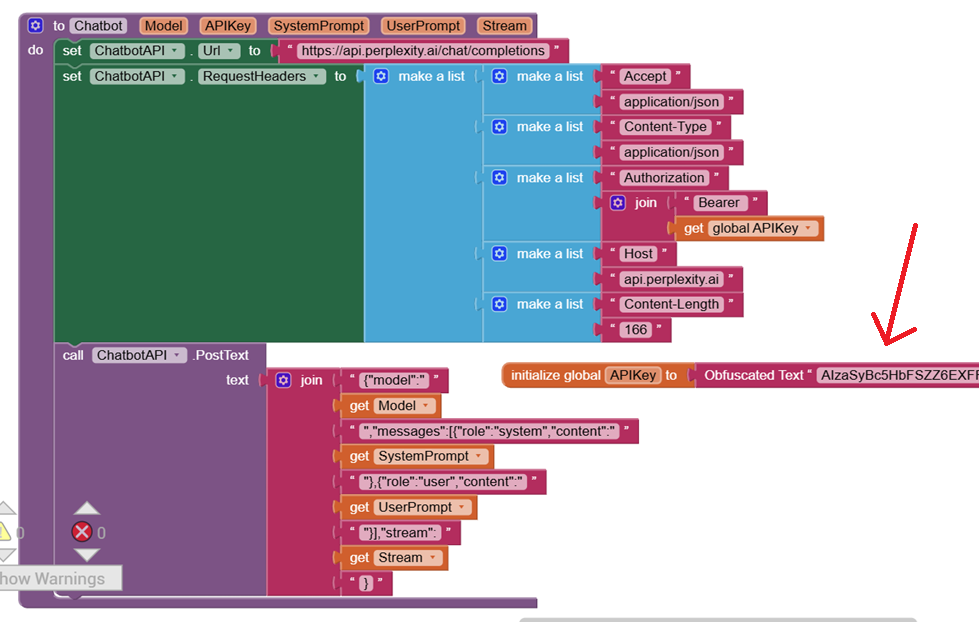Open gear on make a list block holding Authorization
This screenshot has height=633, width=979.
pos(499,177)
